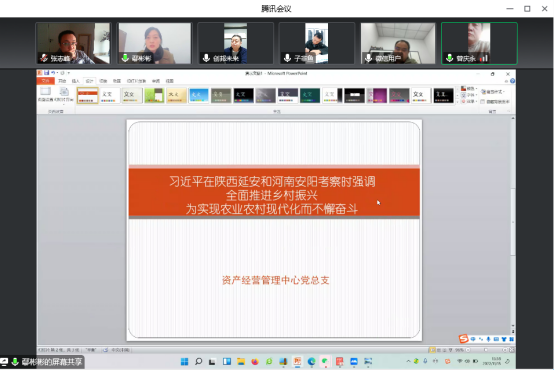Toggle Sogou Chinese/English input mode
This screenshot has width=554, height=370.
473,339
